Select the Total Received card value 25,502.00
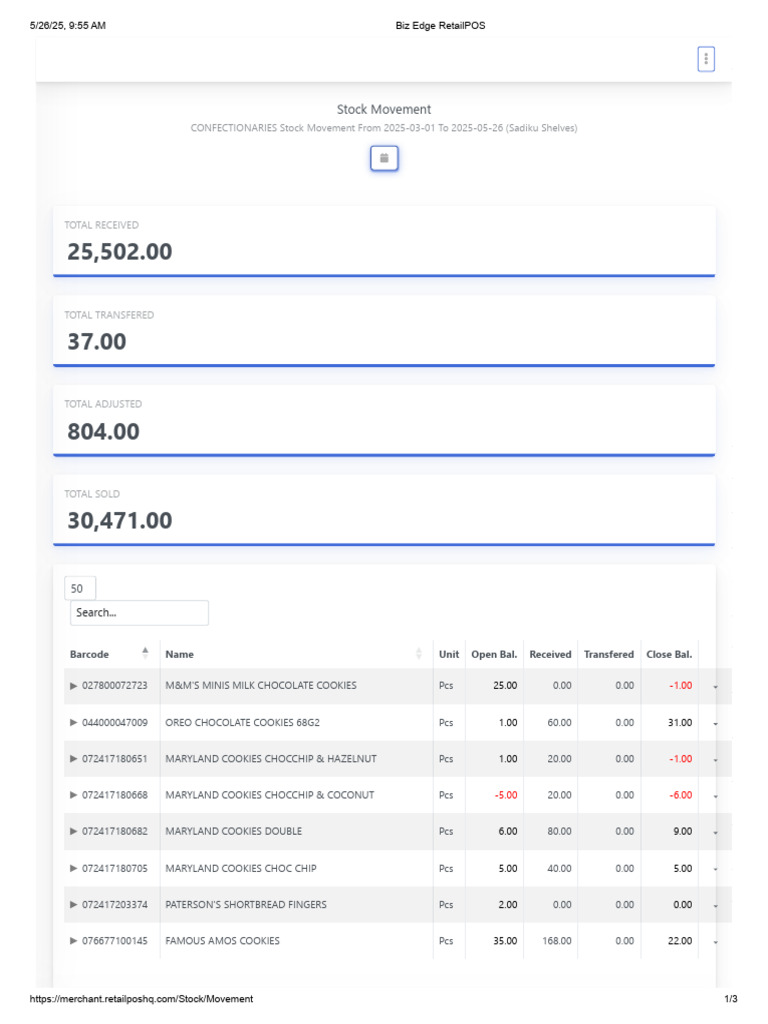Screen dimensions: 768x1024 [x=120, y=251]
